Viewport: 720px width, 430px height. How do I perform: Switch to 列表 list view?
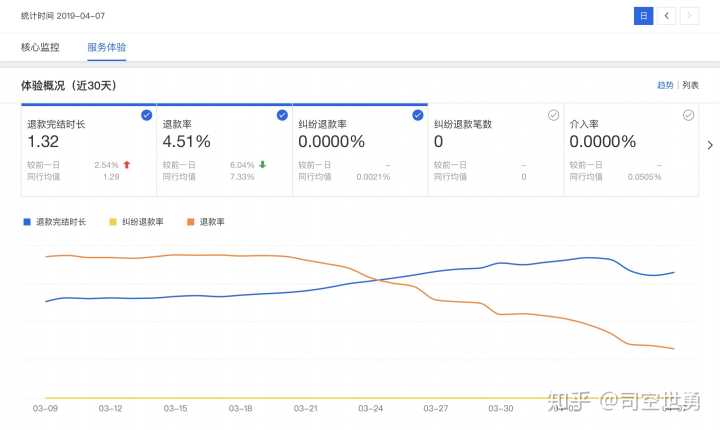(x=690, y=85)
